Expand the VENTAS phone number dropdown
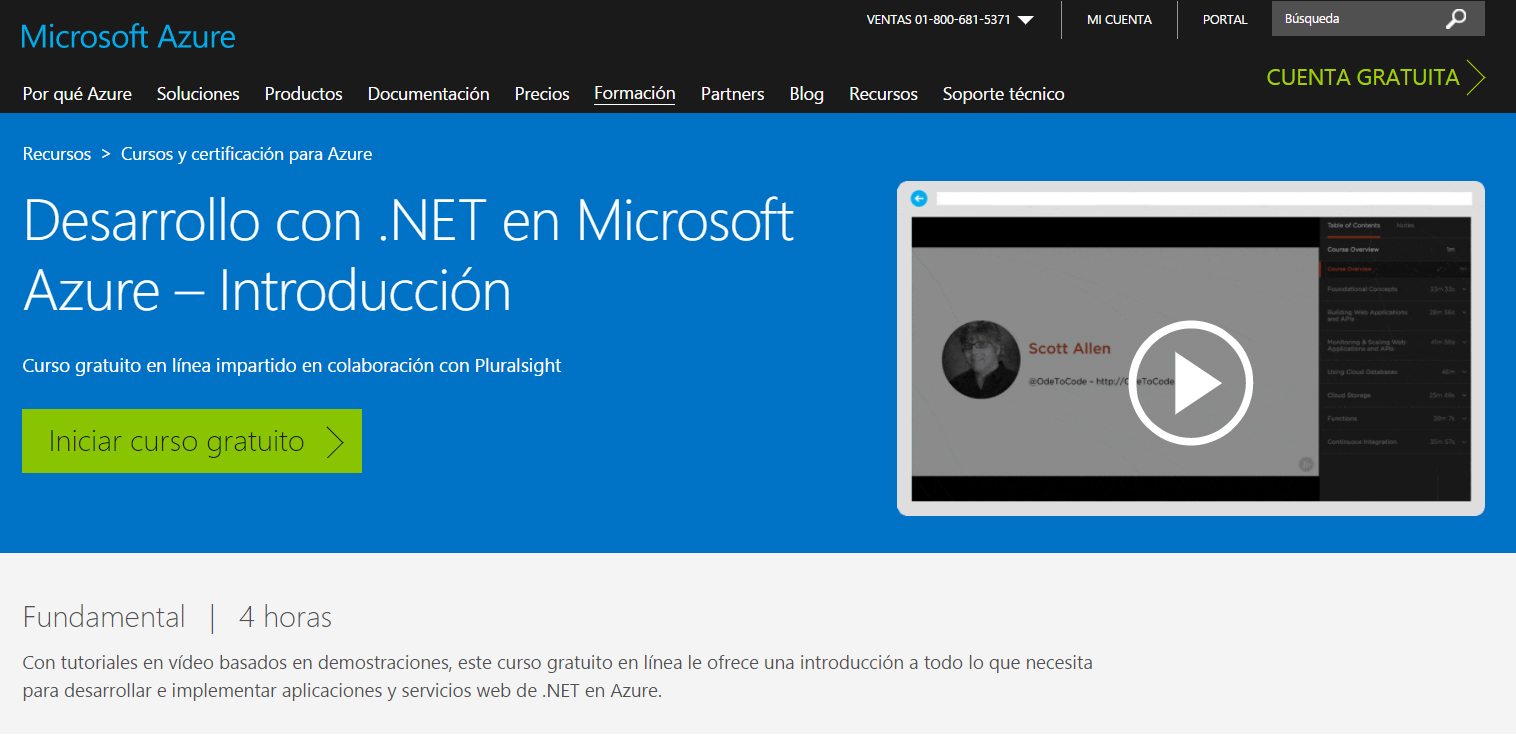This screenshot has height=743, width=1516. tap(1027, 18)
